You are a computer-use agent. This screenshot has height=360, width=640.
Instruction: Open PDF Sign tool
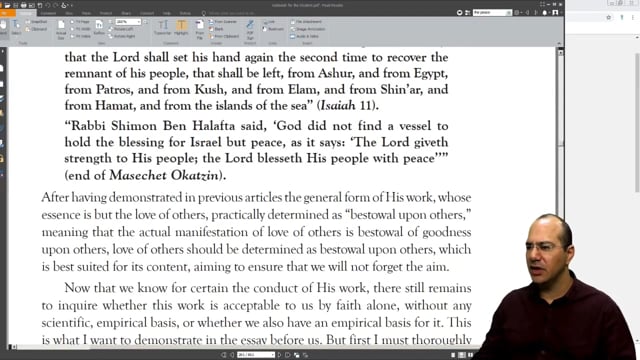pos(250,29)
